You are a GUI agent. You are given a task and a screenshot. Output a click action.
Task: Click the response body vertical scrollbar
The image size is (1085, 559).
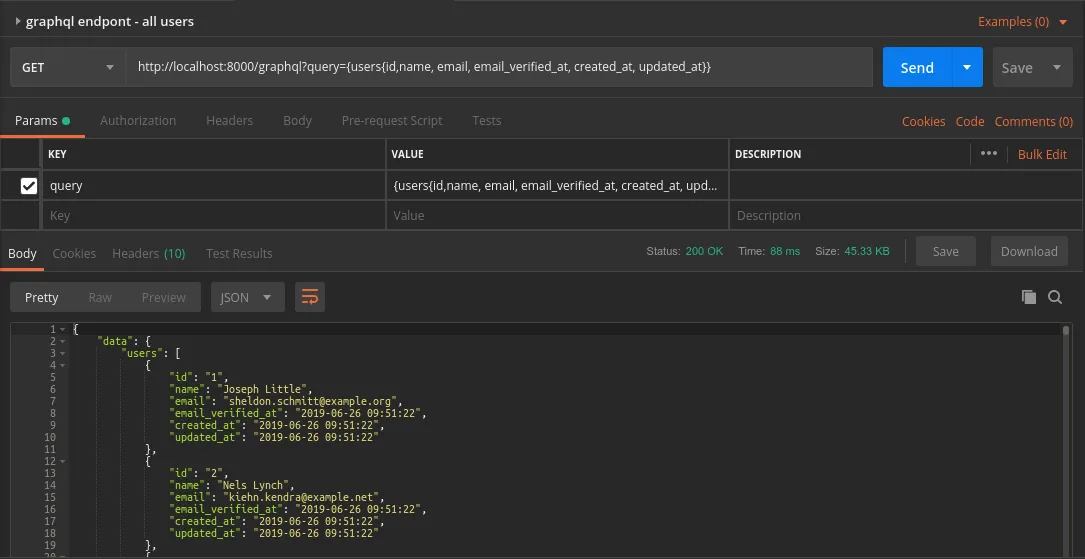pyautogui.click(x=1066, y=440)
